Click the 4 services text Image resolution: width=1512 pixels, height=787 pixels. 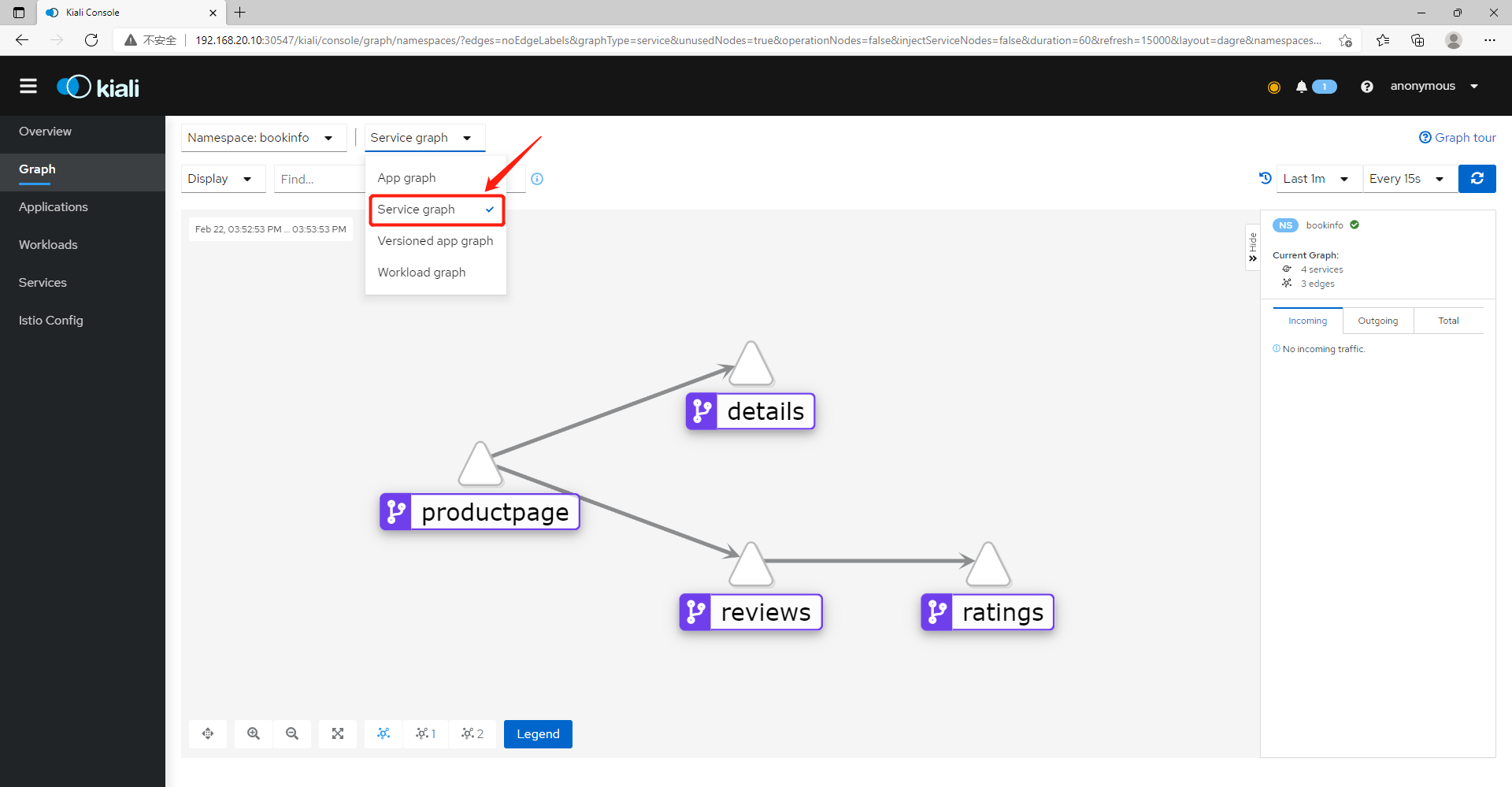coord(1321,269)
